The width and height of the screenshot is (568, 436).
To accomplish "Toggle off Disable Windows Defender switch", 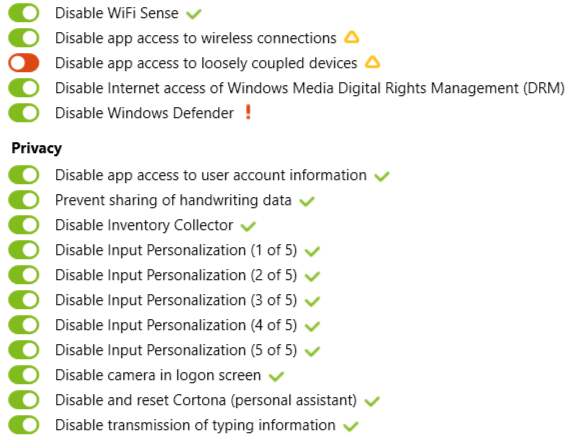I will coord(24,113).
